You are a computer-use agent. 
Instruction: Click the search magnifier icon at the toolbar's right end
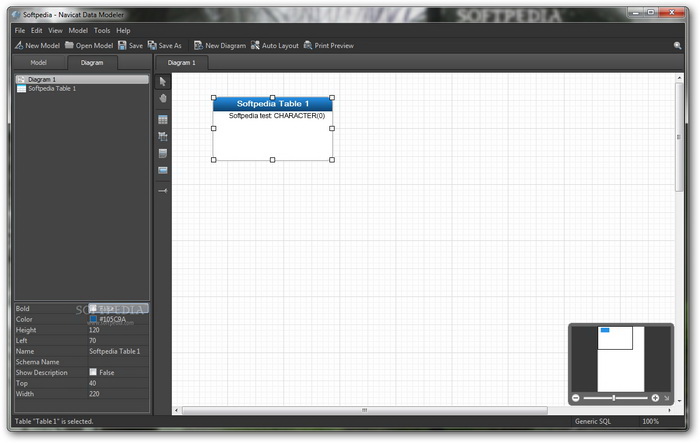(677, 46)
